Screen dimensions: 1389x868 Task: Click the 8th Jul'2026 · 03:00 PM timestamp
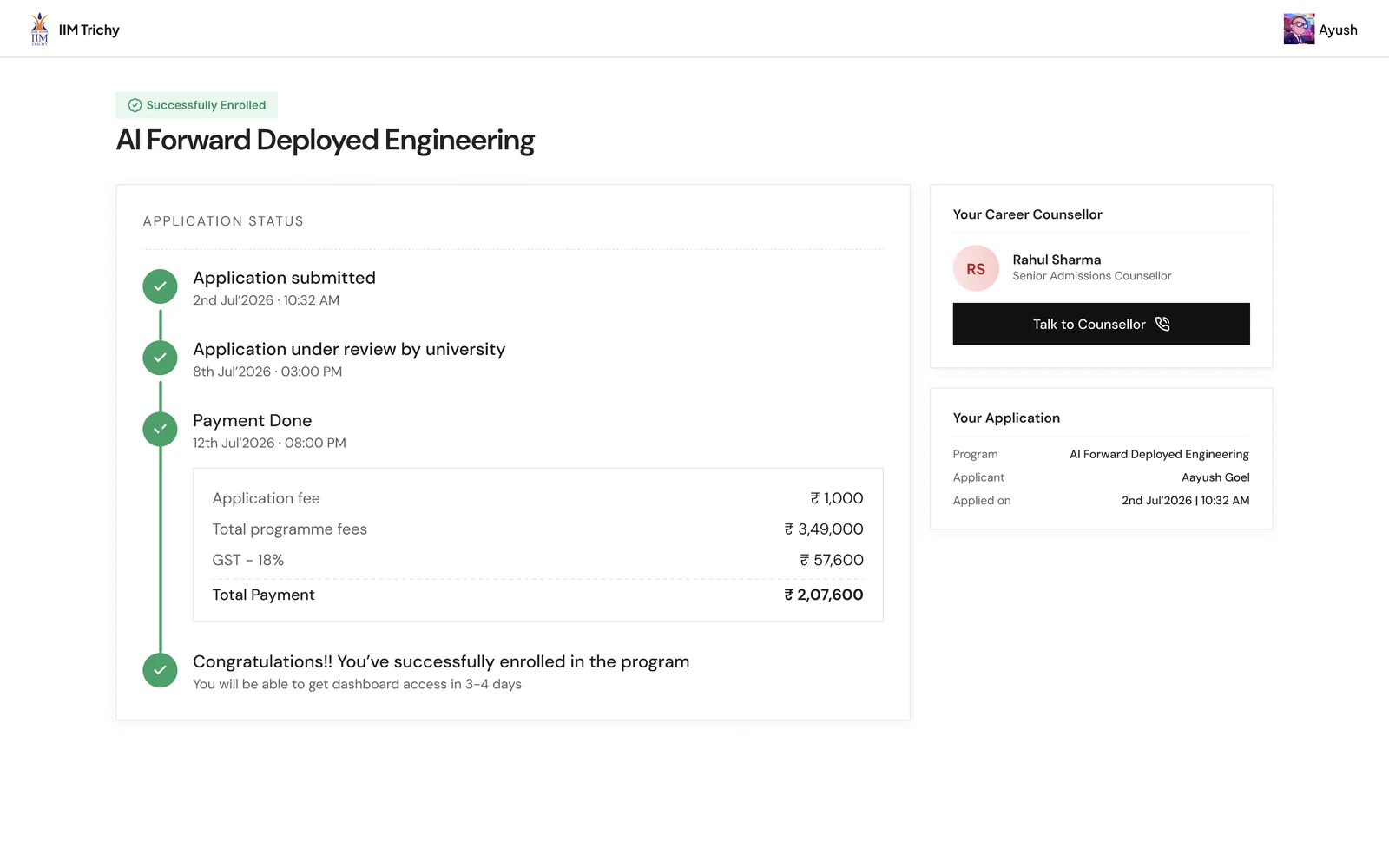[267, 372]
